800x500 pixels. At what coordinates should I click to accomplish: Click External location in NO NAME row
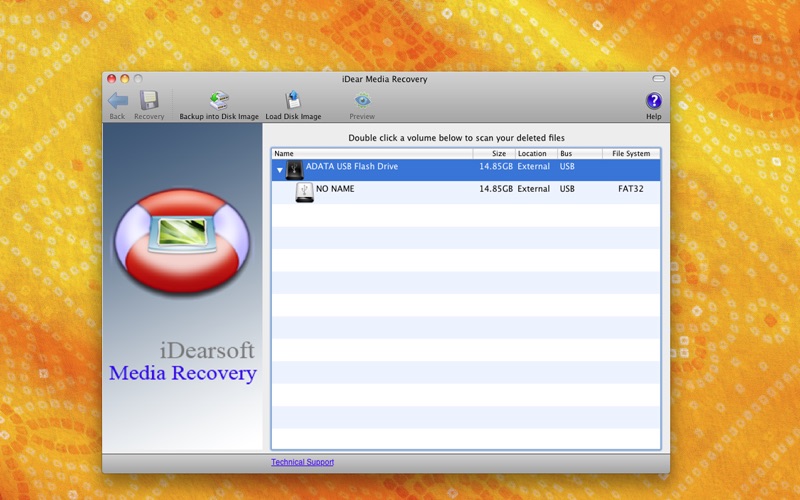(534, 189)
